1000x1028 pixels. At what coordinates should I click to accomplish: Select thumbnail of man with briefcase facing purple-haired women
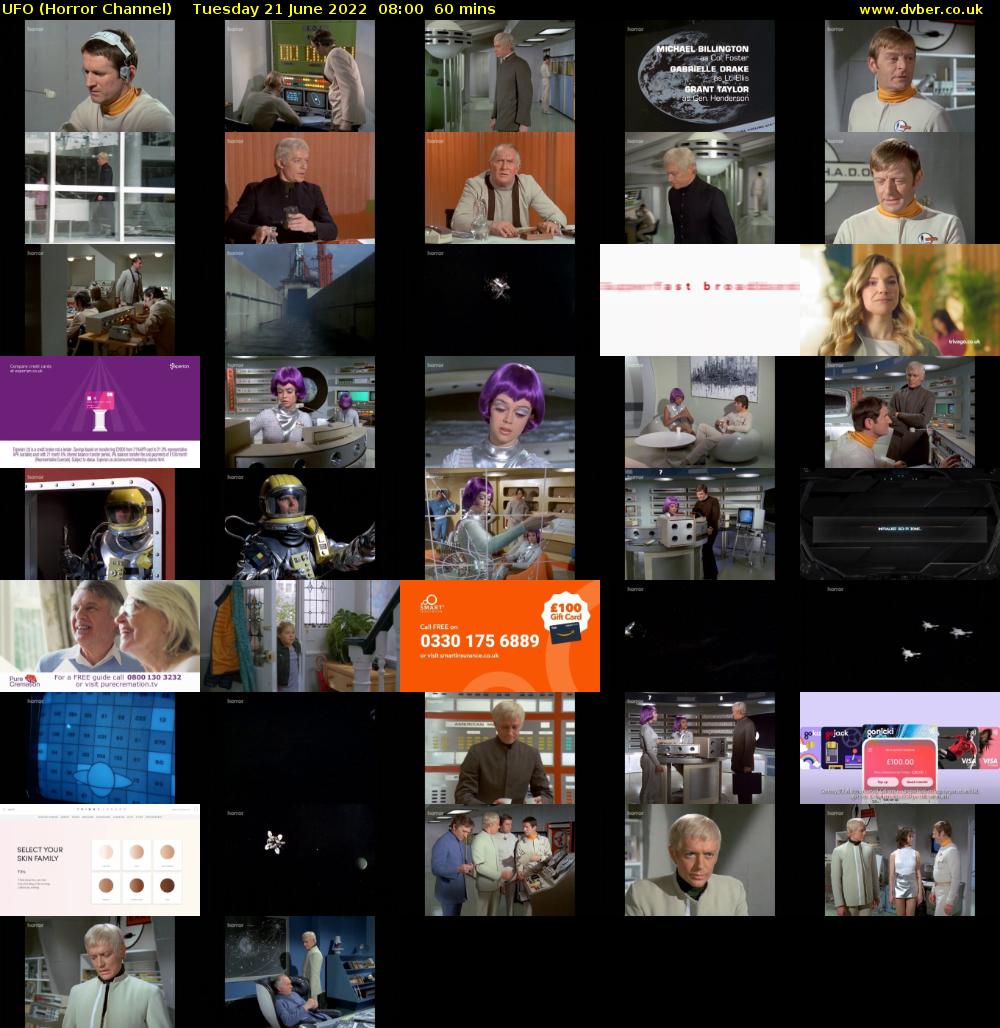pos(700,749)
